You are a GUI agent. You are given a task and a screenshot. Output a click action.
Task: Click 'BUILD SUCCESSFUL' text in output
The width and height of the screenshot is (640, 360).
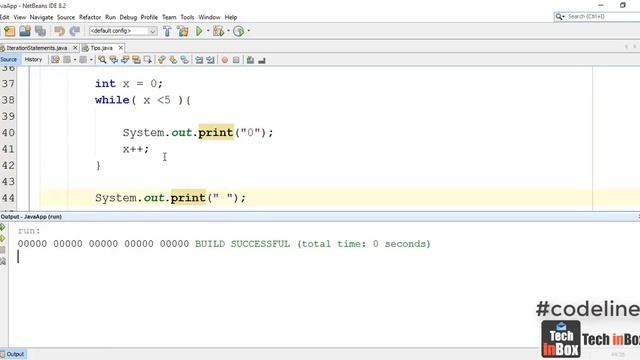click(242, 244)
